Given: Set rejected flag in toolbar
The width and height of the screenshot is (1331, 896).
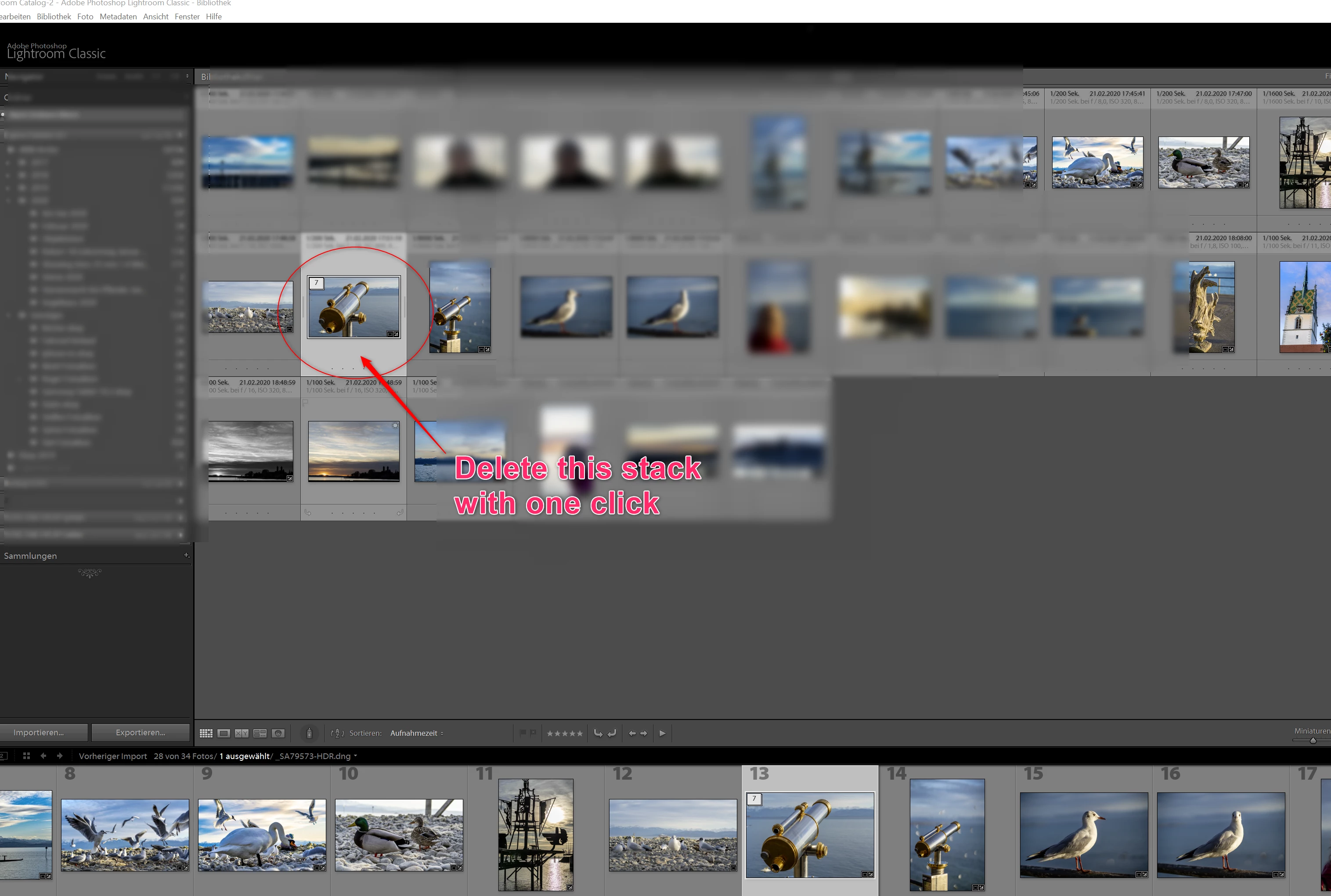Looking at the screenshot, I should [533, 733].
